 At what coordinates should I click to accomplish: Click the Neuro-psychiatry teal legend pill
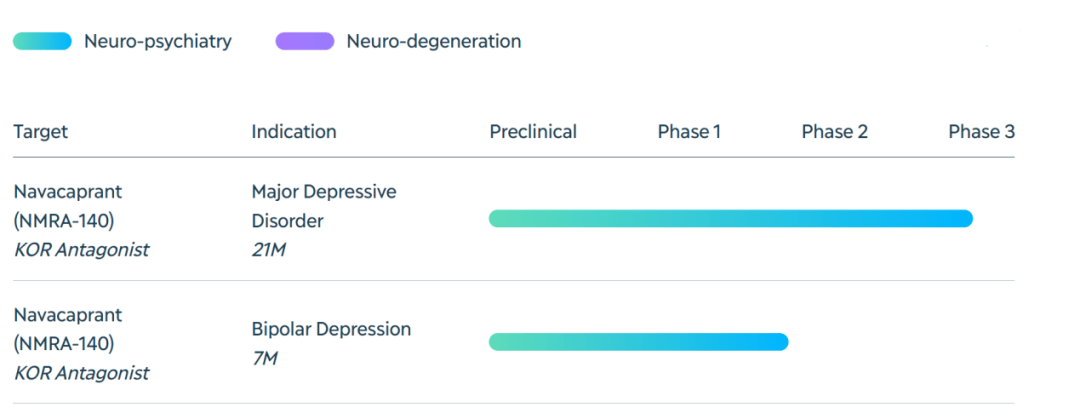[x=42, y=41]
